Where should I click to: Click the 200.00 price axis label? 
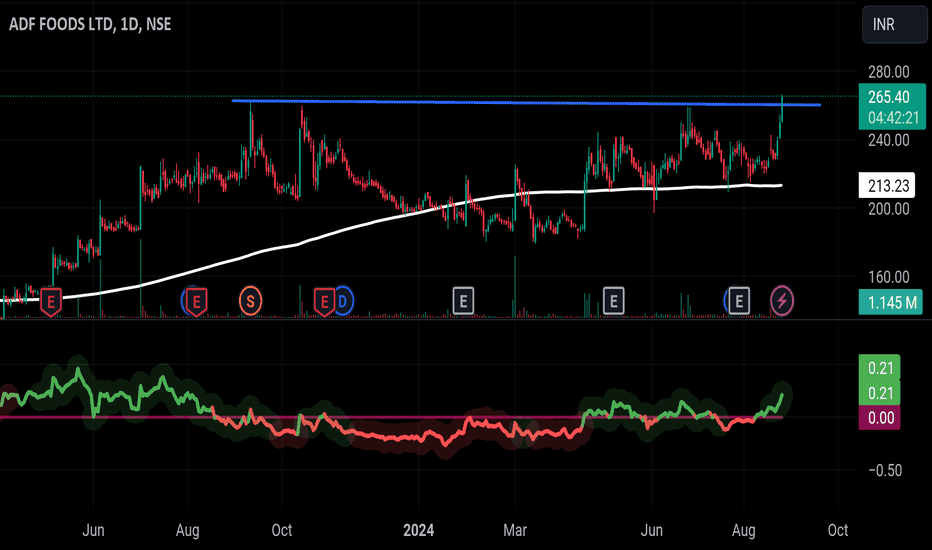[888, 209]
